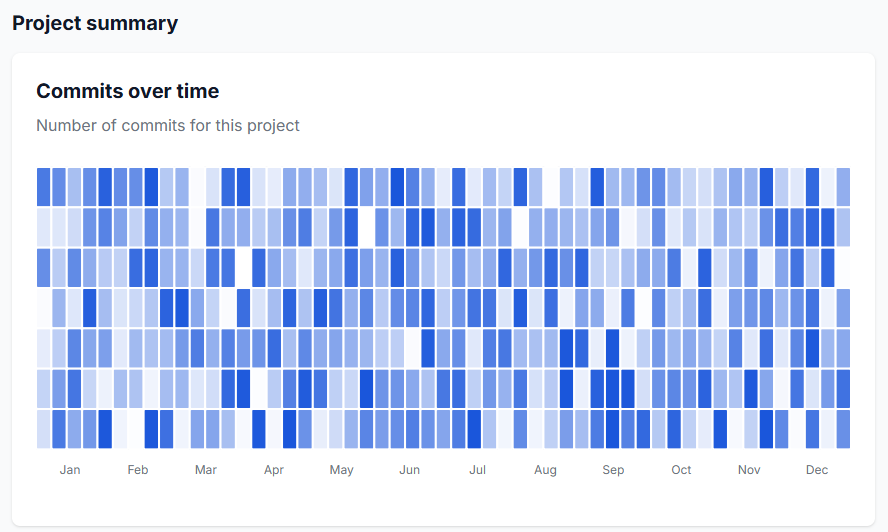Click the Mar axis label

(x=206, y=470)
